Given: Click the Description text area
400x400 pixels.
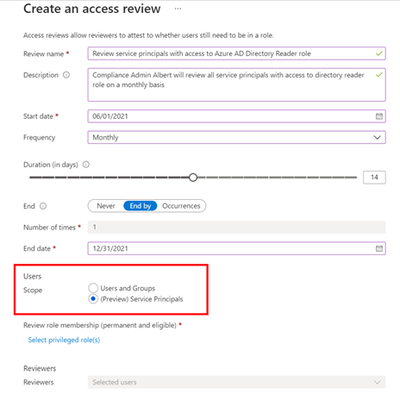Looking at the screenshot, I should pos(237,85).
